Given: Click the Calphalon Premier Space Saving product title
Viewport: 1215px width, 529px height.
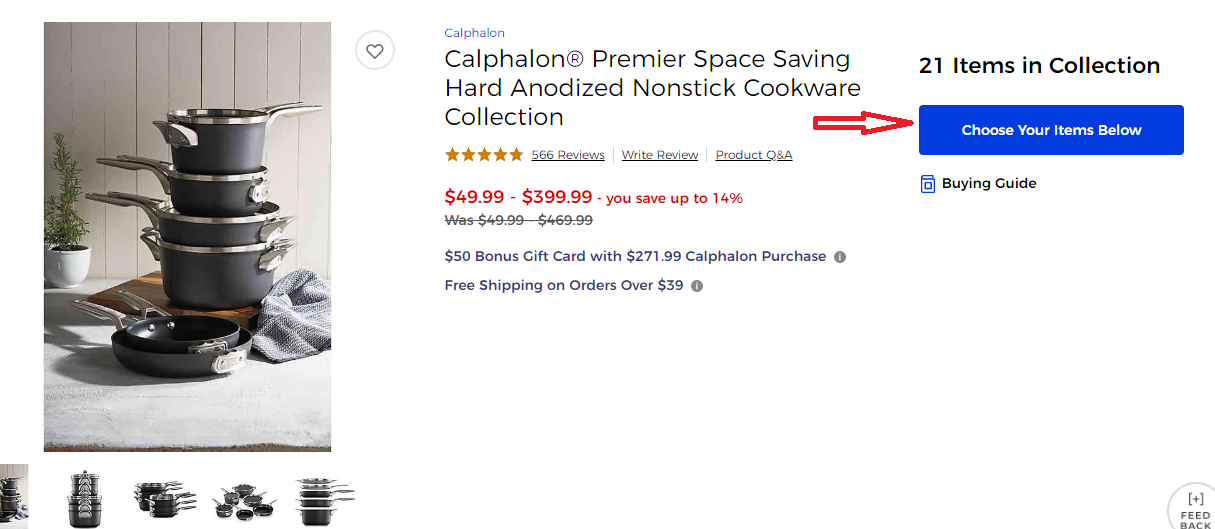Looking at the screenshot, I should tap(652, 88).
